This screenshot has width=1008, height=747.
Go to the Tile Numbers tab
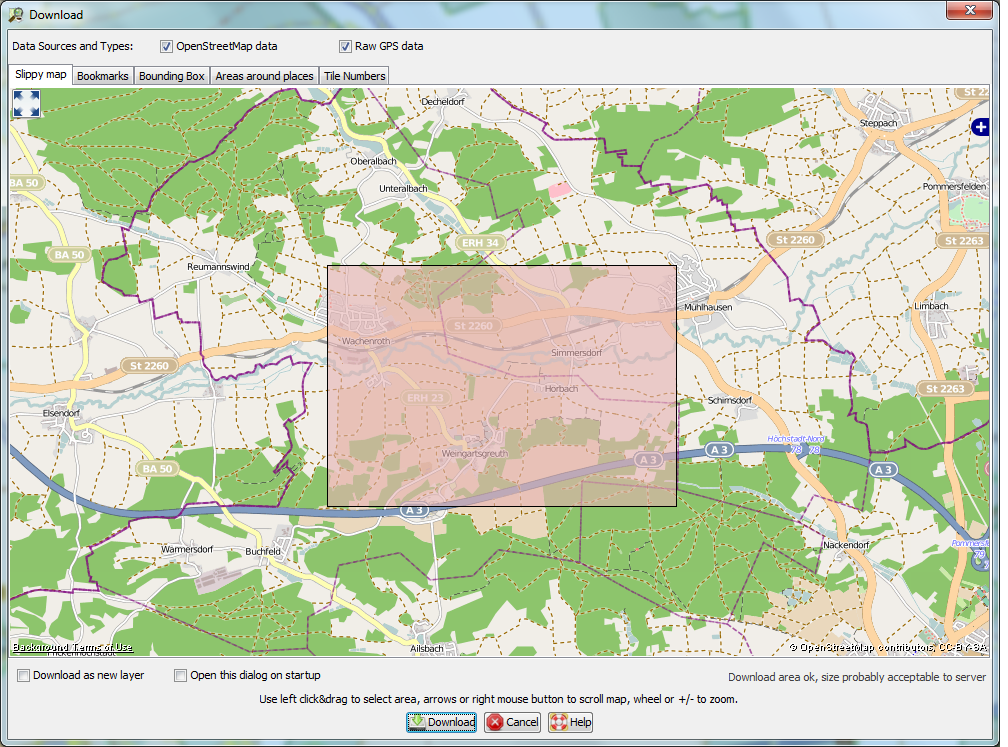(354, 76)
